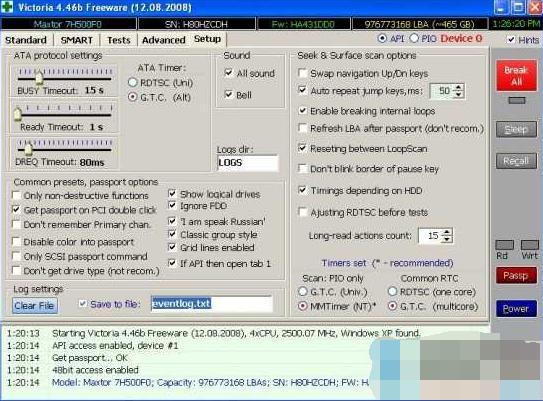
Task: Toggle the Bell sound checkbox
Action: tap(229, 95)
